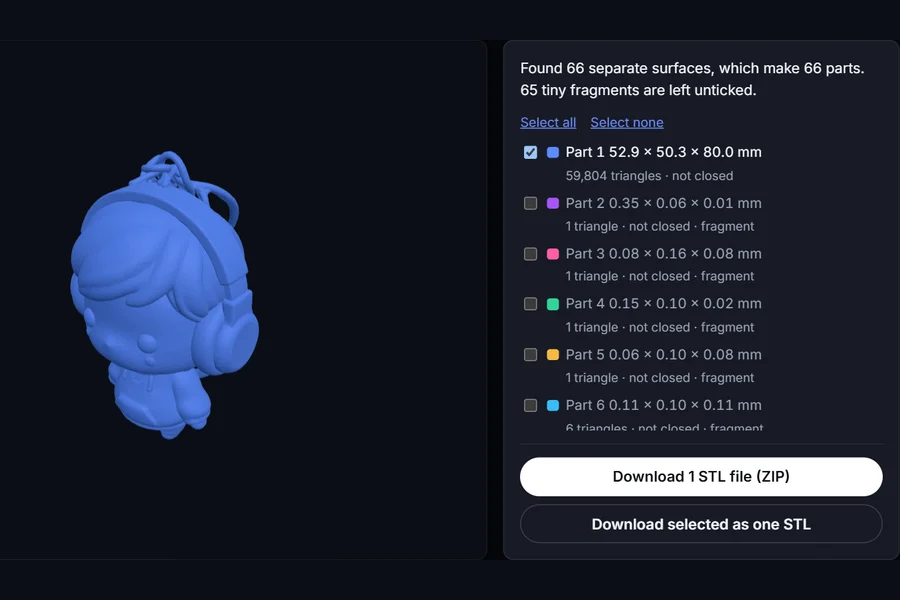The height and width of the screenshot is (600, 900).
Task: Click the 'Part 3 0.08 × 0.16 × 0.08 mm' label
Action: (x=664, y=254)
